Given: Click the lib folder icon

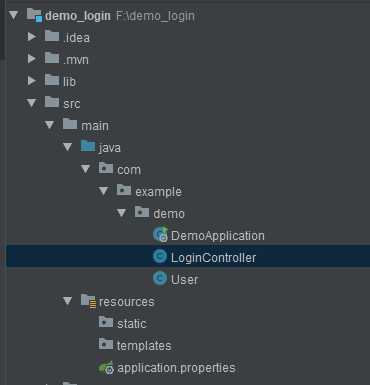Looking at the screenshot, I should point(52,80).
